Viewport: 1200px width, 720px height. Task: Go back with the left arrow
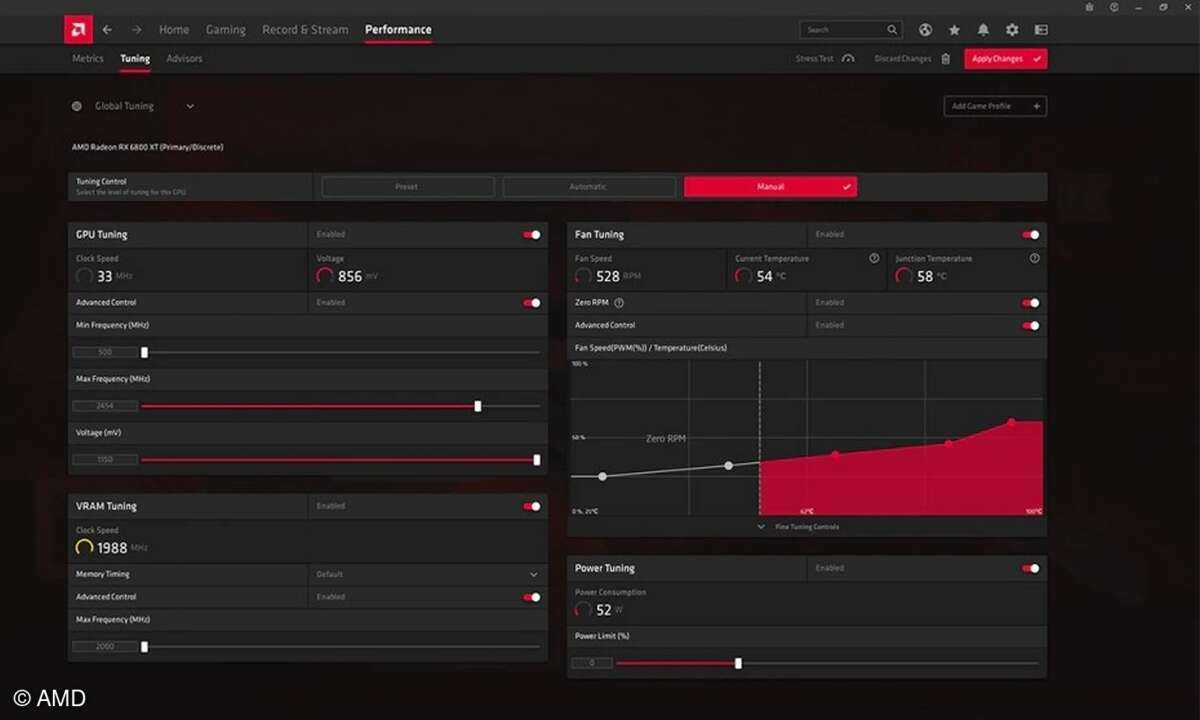tap(107, 30)
